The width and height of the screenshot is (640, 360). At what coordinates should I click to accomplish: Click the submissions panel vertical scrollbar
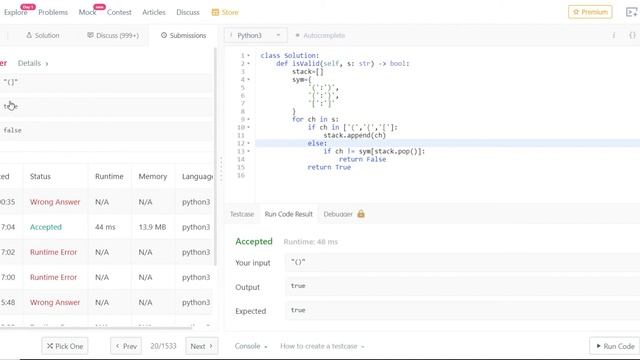215,156
